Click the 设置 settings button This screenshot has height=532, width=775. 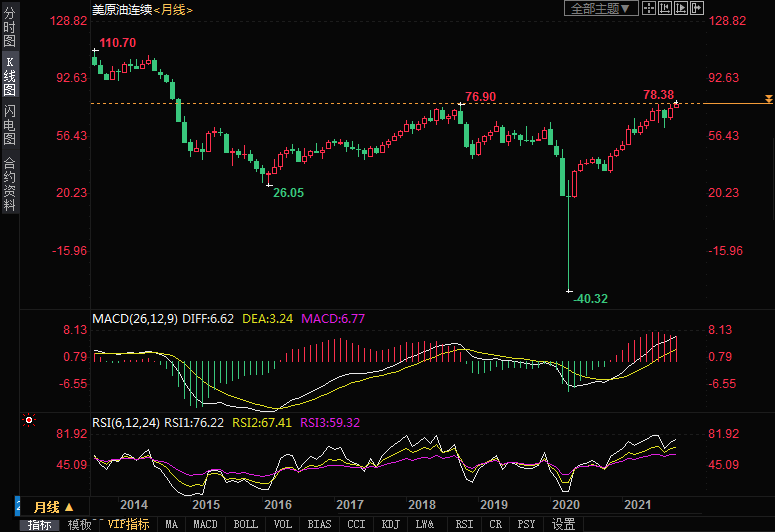coord(563,524)
